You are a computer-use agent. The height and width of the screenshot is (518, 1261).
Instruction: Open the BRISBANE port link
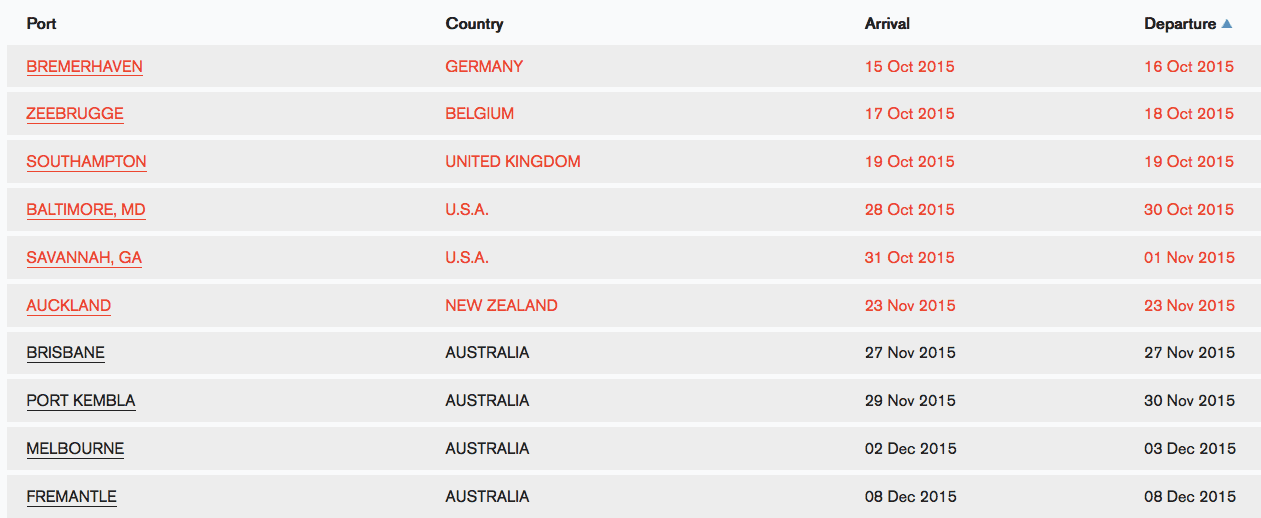click(66, 353)
